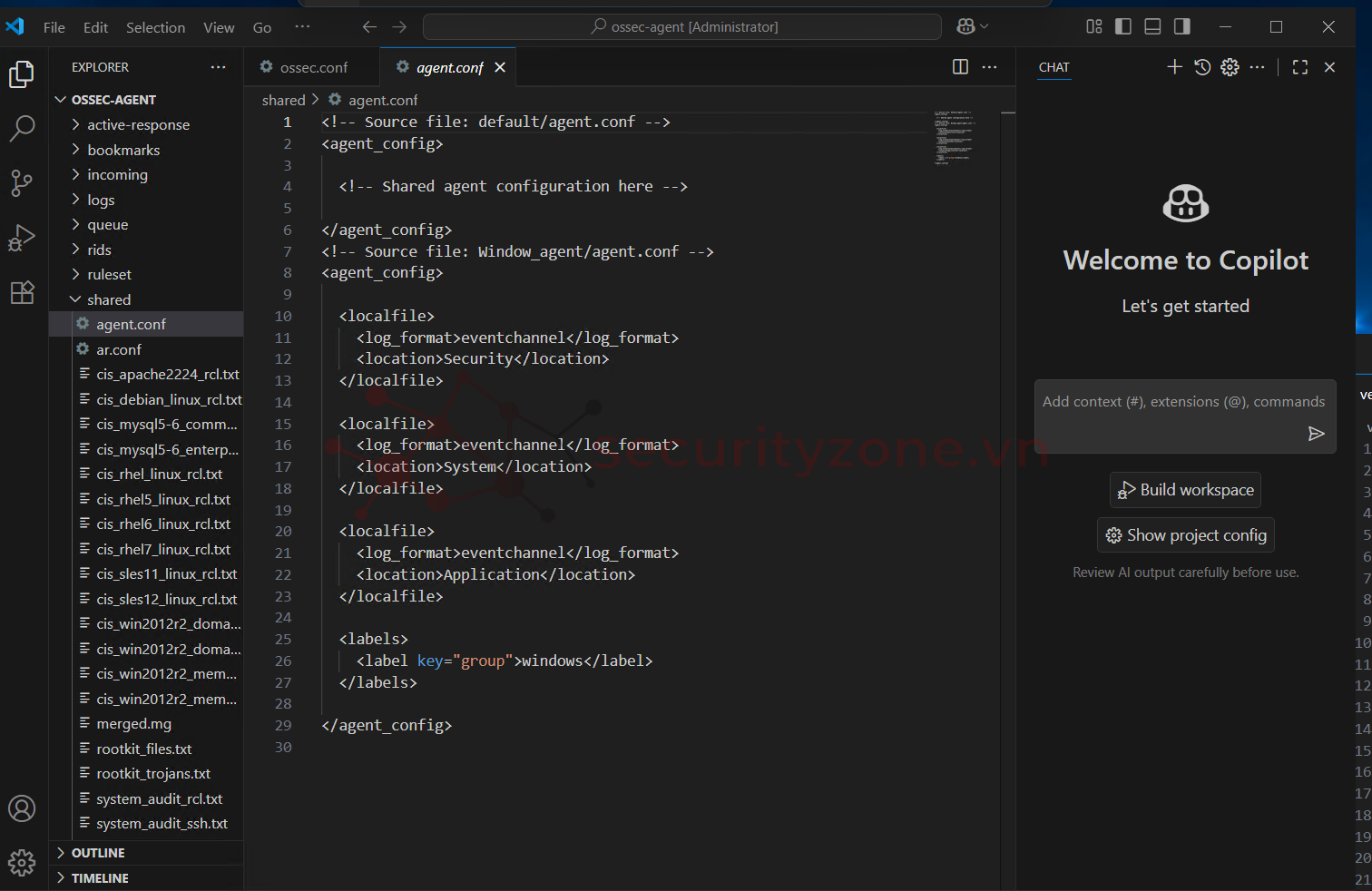This screenshot has height=891, width=1372.
Task: Open chat settings gear icon
Action: pos(1230,67)
